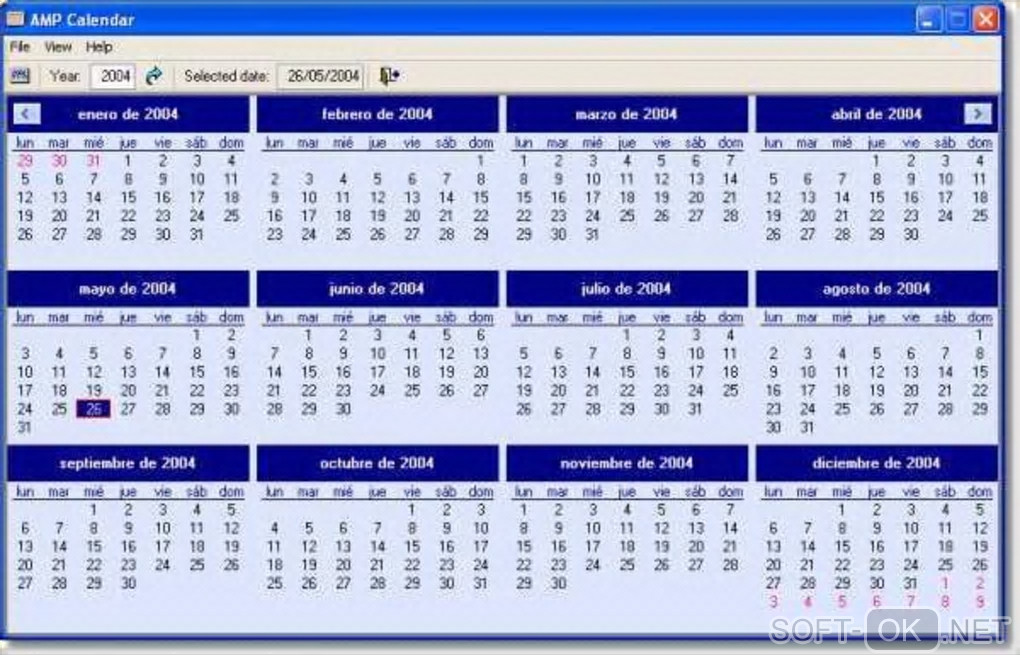1020x655 pixels.
Task: Close the AMP Calendar window
Action: click(986, 19)
